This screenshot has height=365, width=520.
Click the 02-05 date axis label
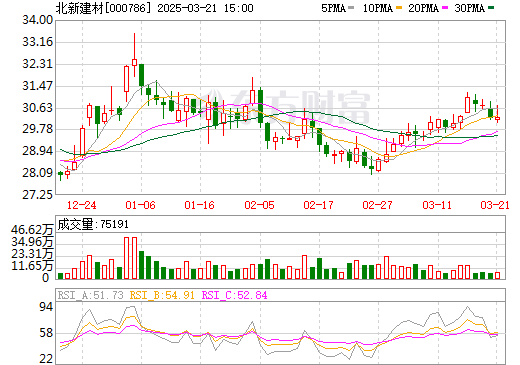[259, 205]
